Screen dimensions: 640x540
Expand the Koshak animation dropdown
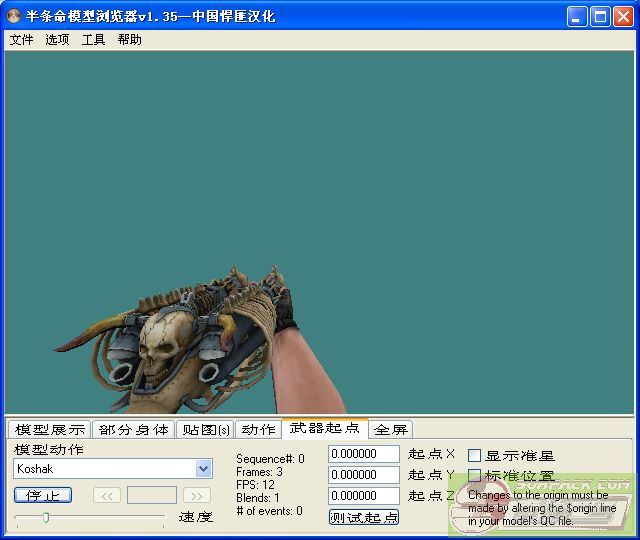204,468
